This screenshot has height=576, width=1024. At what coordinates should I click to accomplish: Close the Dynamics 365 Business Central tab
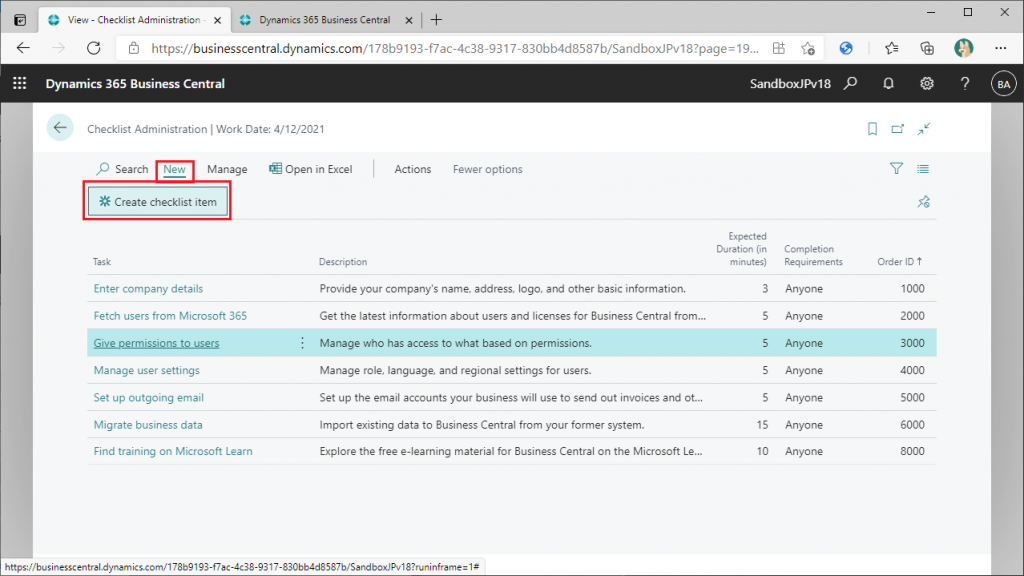pyautogui.click(x=409, y=20)
